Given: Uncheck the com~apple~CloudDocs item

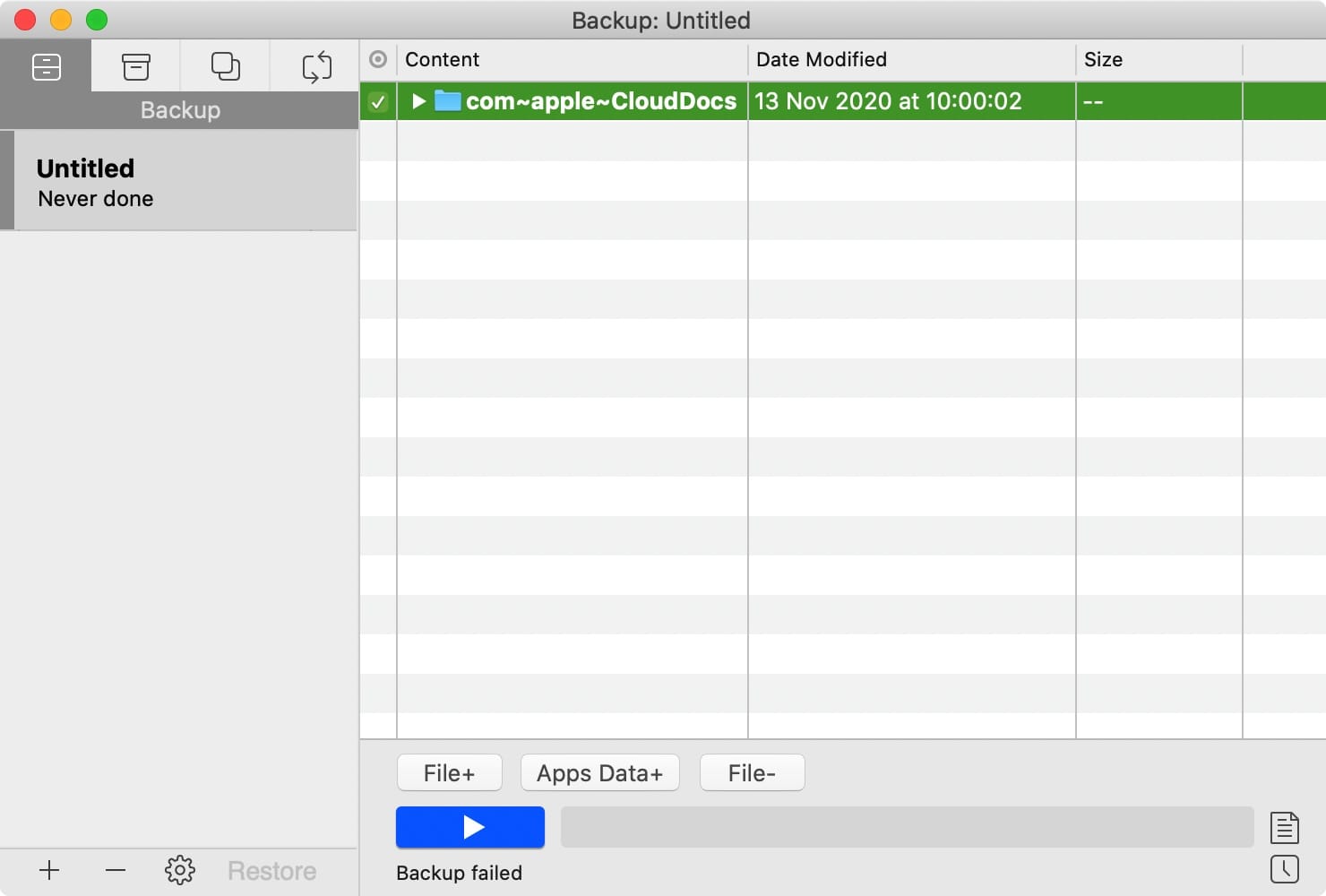Looking at the screenshot, I should [x=377, y=101].
